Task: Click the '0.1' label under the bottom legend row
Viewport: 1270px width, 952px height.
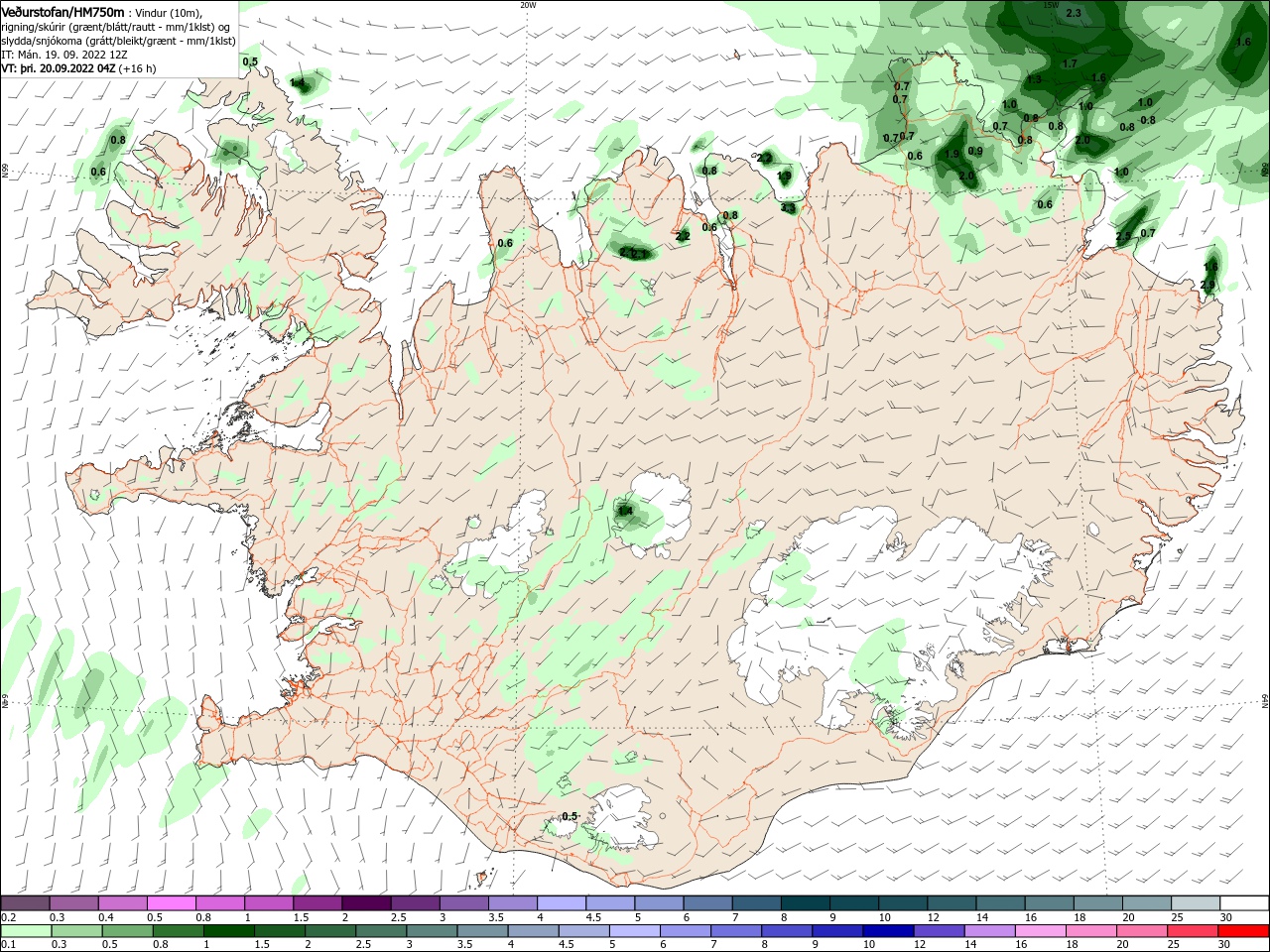Action: tap(9, 944)
